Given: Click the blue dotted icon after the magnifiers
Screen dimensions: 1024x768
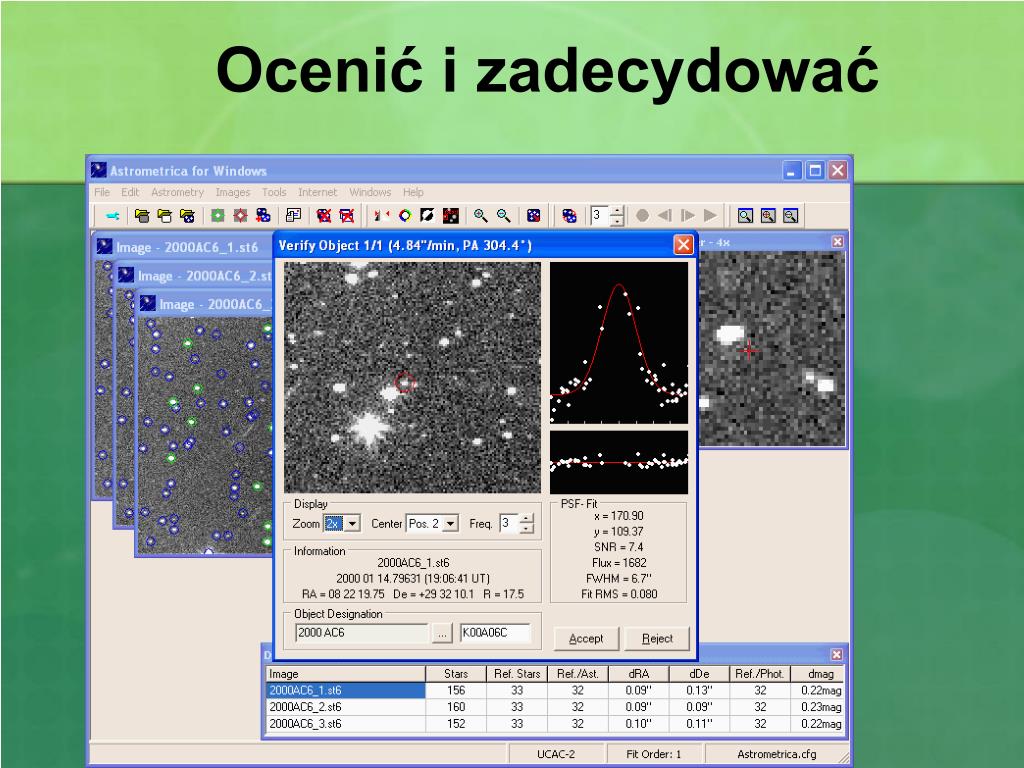Looking at the screenshot, I should (534, 216).
